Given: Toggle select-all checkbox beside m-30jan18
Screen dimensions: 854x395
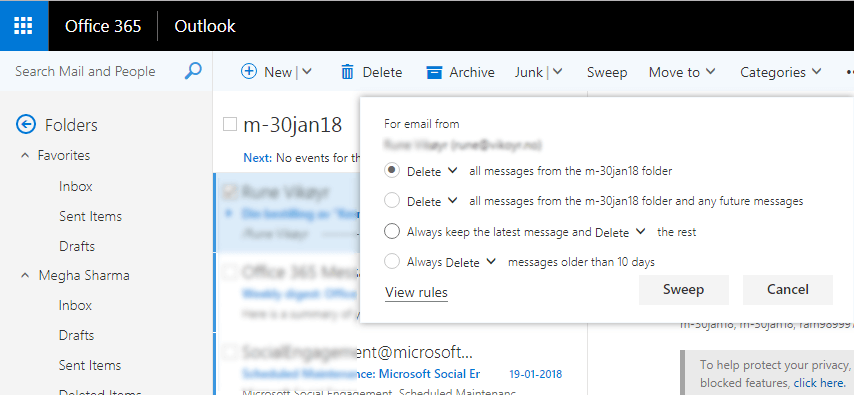Looking at the screenshot, I should (x=230, y=125).
